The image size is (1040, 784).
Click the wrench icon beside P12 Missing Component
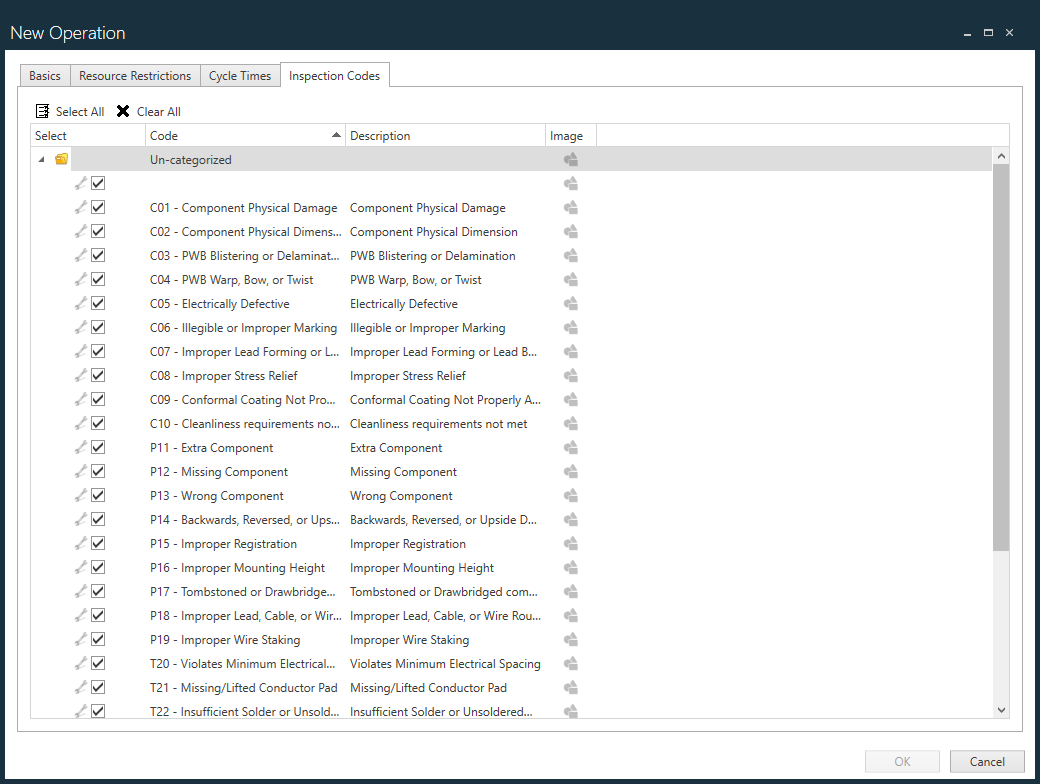point(80,471)
